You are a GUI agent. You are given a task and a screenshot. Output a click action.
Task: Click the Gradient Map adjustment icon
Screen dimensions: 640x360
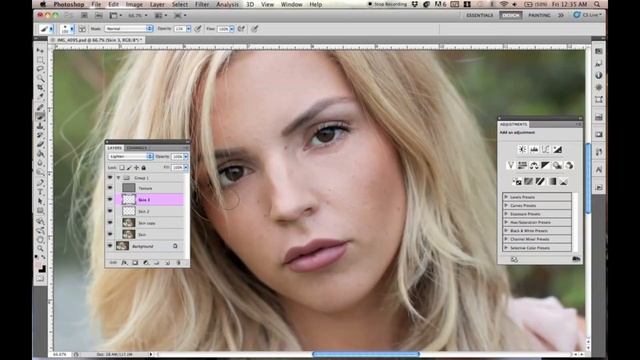pos(552,181)
